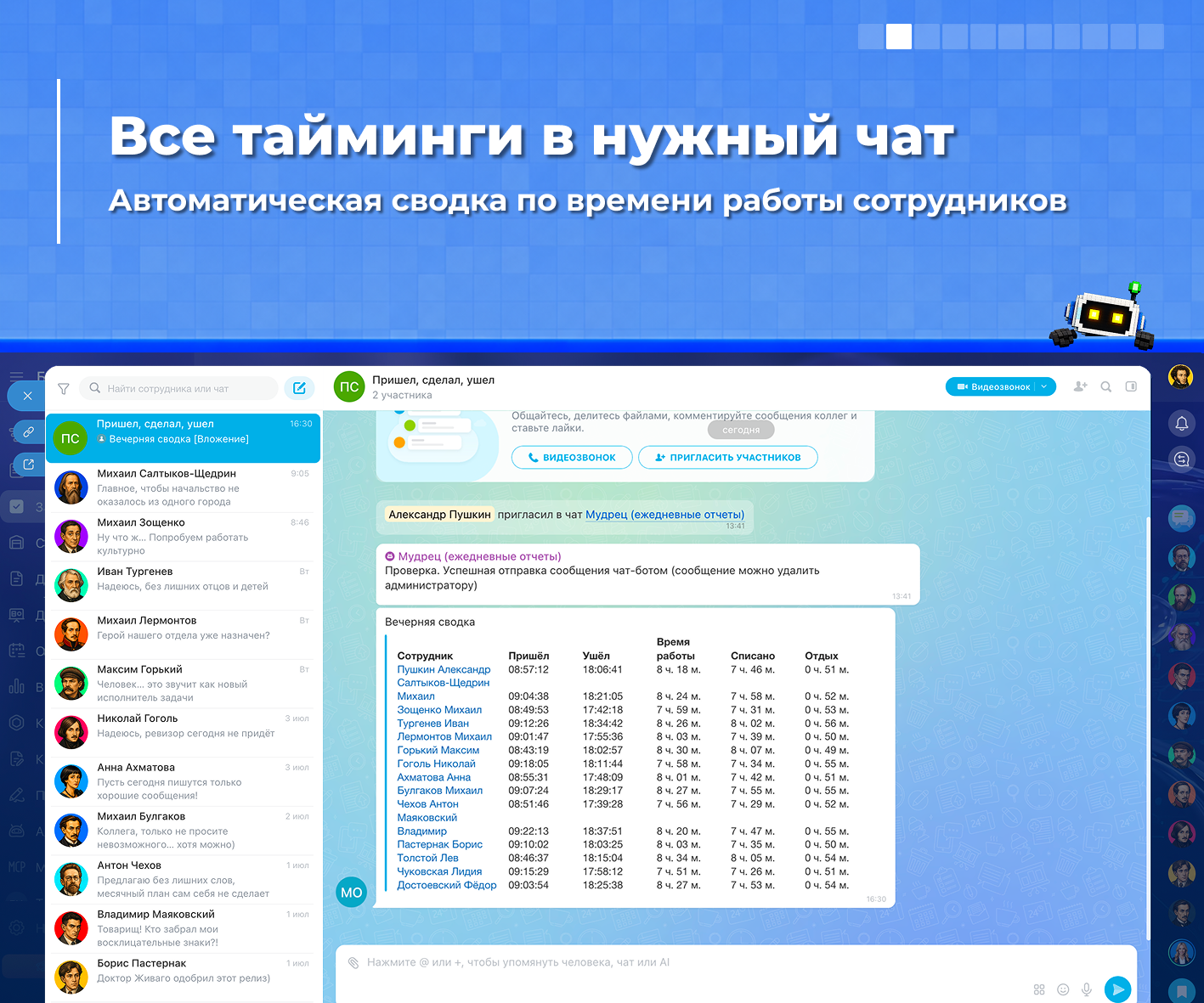
Task: Open new chat compose icon
Action: coord(299,388)
